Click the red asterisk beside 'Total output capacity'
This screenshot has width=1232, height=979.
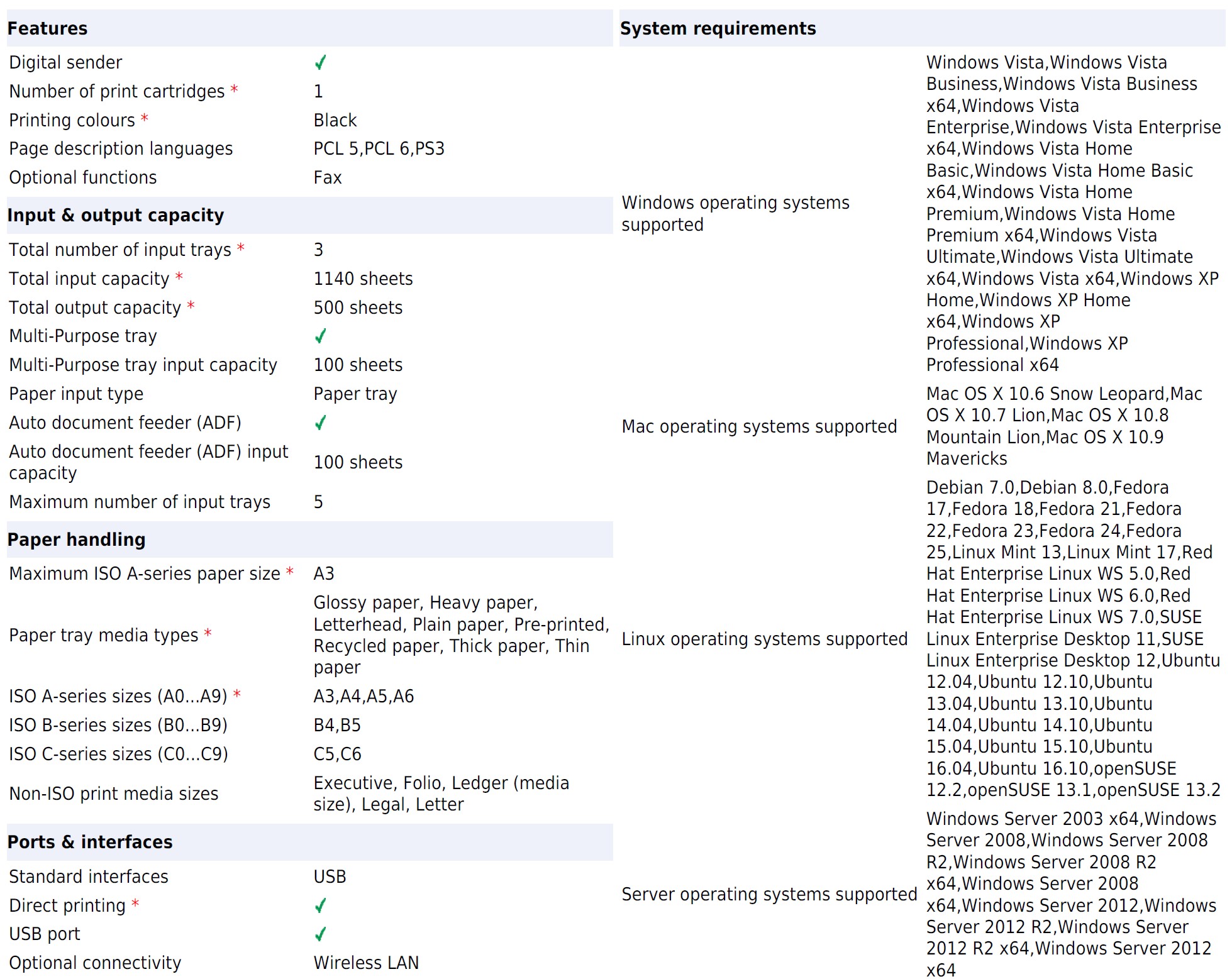tap(191, 306)
